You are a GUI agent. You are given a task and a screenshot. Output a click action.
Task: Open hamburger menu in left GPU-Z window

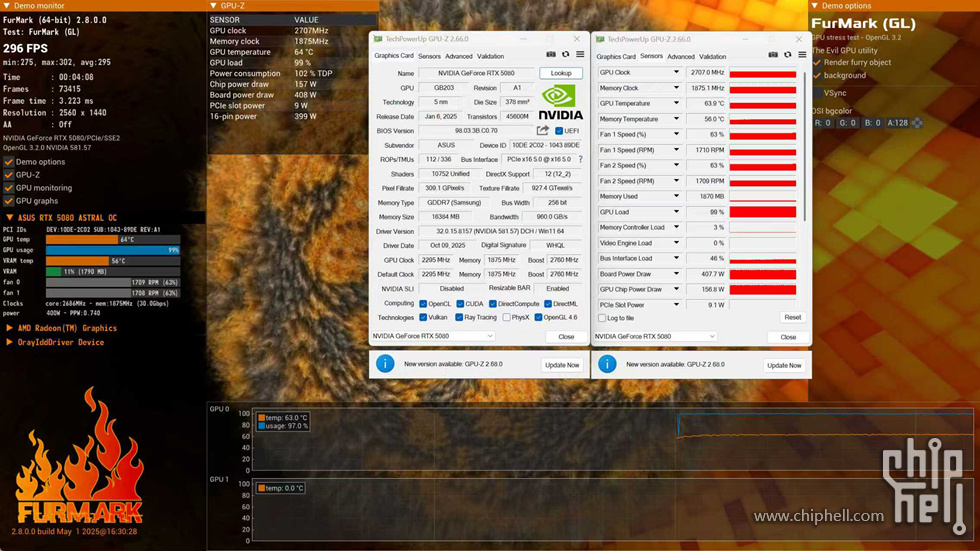[x=580, y=55]
